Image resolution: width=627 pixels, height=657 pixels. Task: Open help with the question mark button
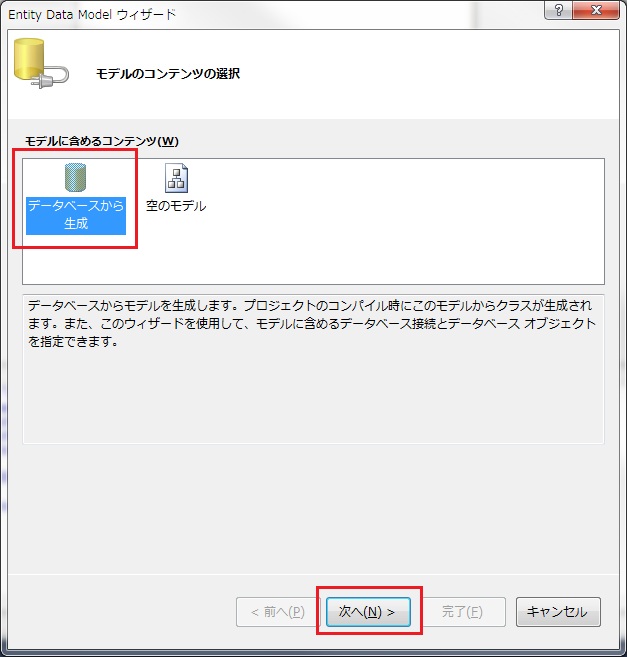coord(558,10)
